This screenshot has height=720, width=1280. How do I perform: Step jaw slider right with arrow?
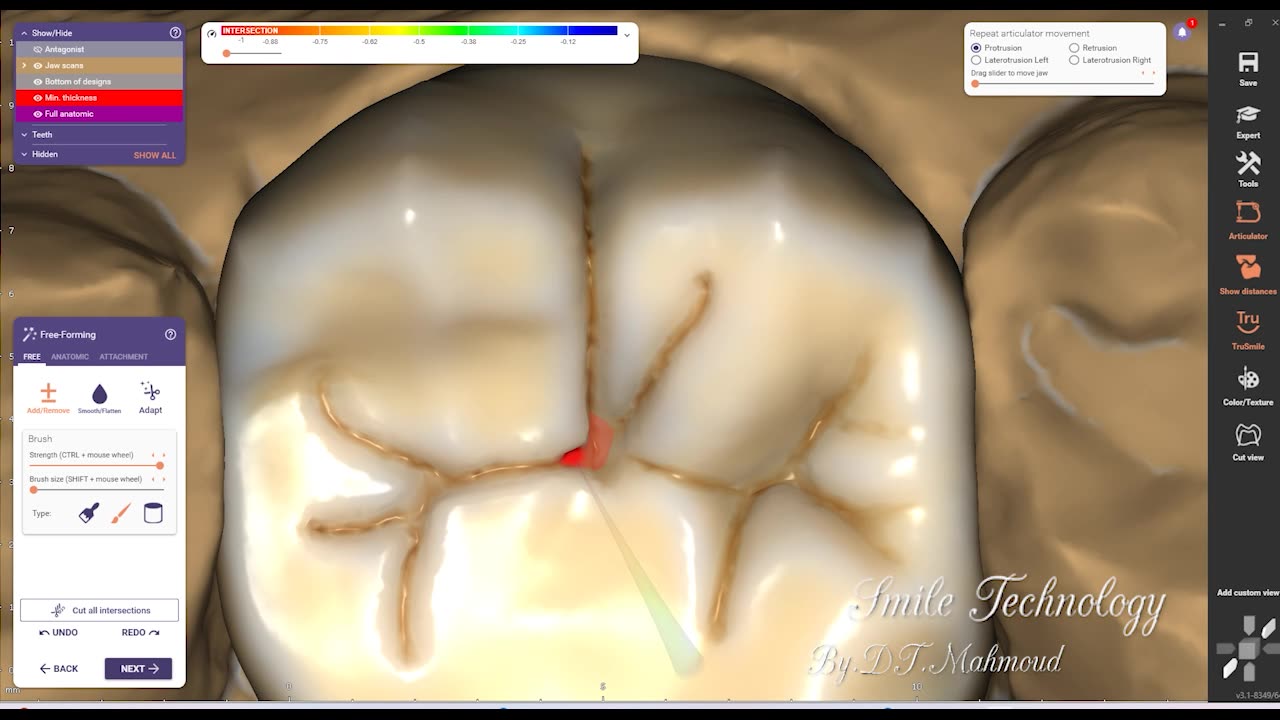tap(1153, 73)
